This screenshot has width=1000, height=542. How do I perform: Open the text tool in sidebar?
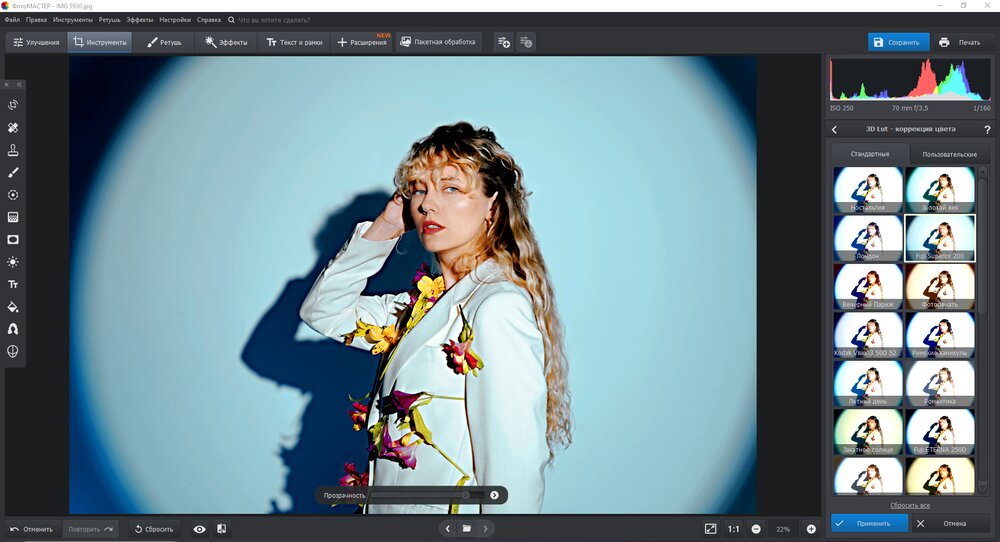(x=13, y=284)
